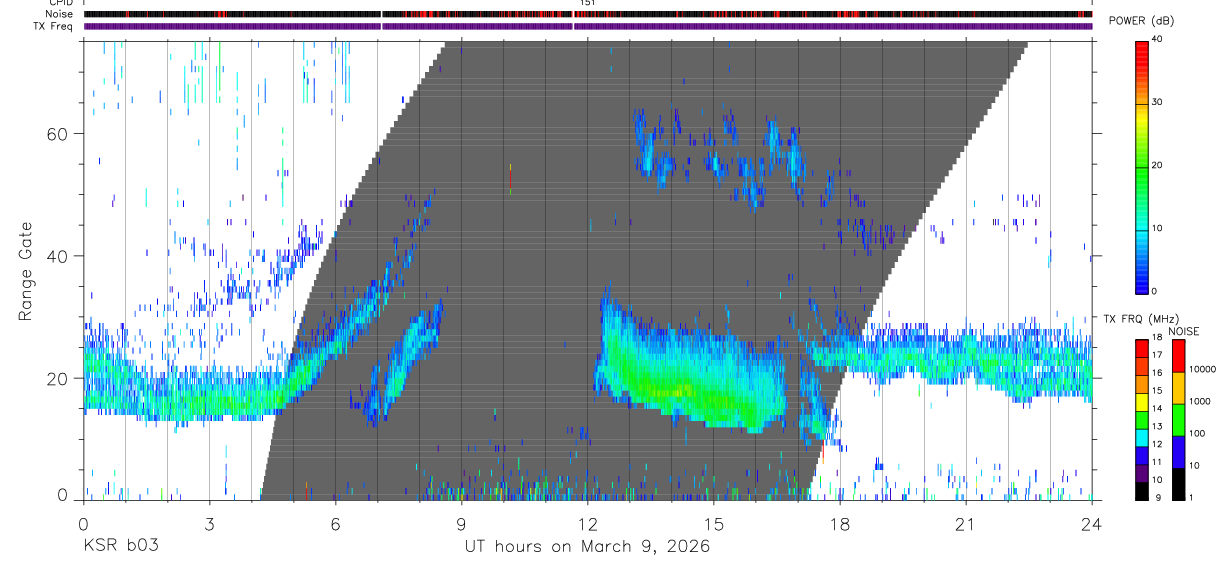Click the 'POWER (dB)' legend title

[x=1141, y=21]
